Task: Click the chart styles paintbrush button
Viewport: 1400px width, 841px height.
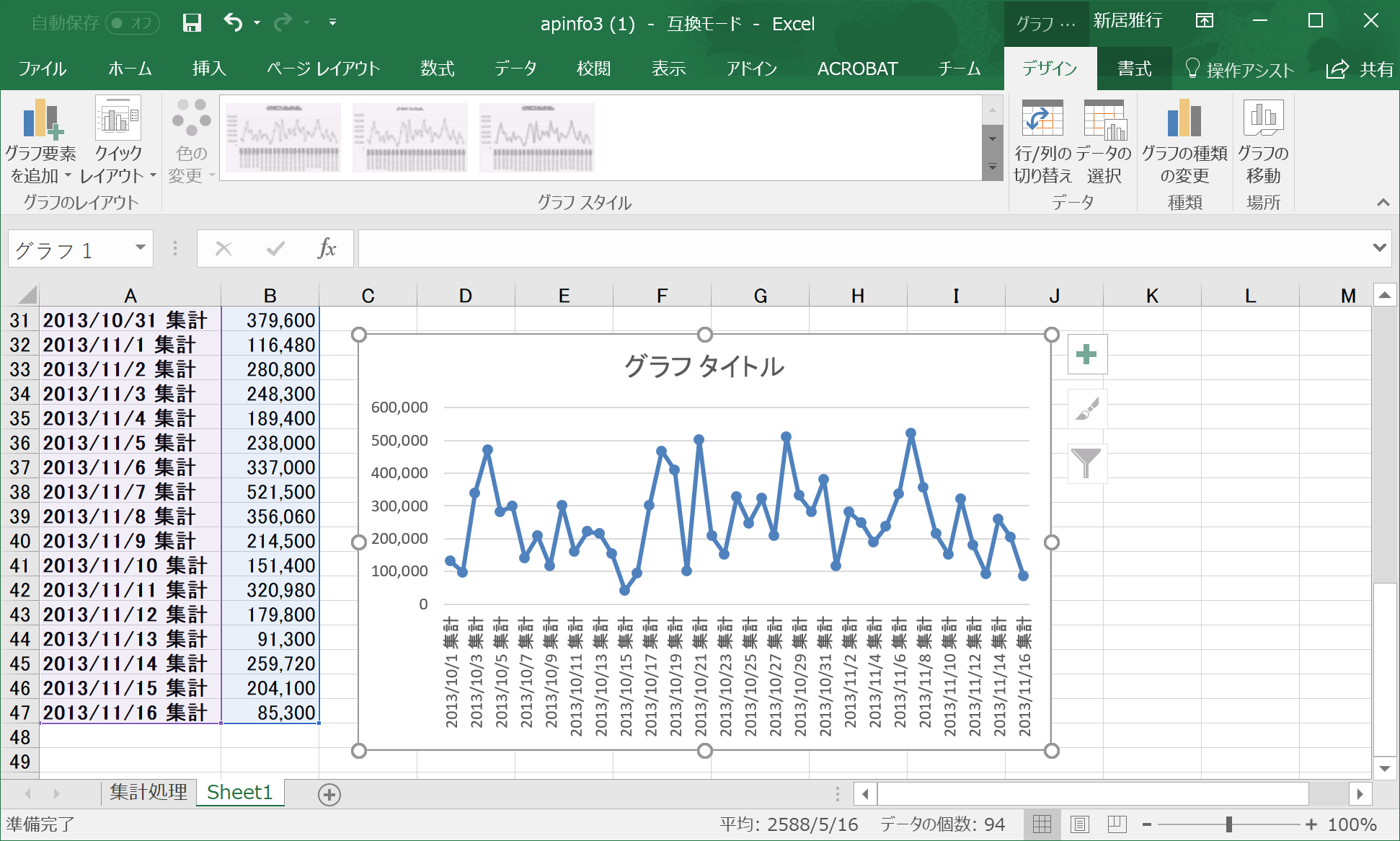Action: pyautogui.click(x=1086, y=409)
